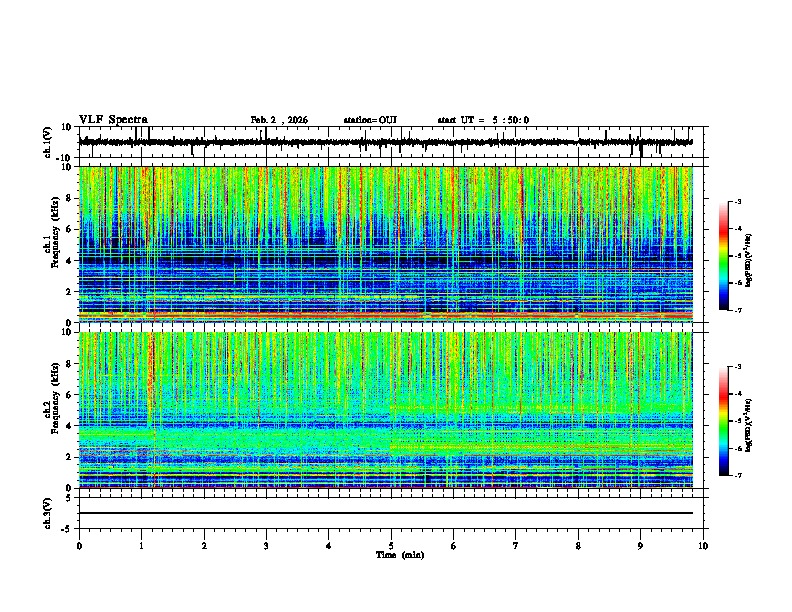Click the "9" minute time axis tick label
The width and height of the screenshot is (792, 612).
640,546
